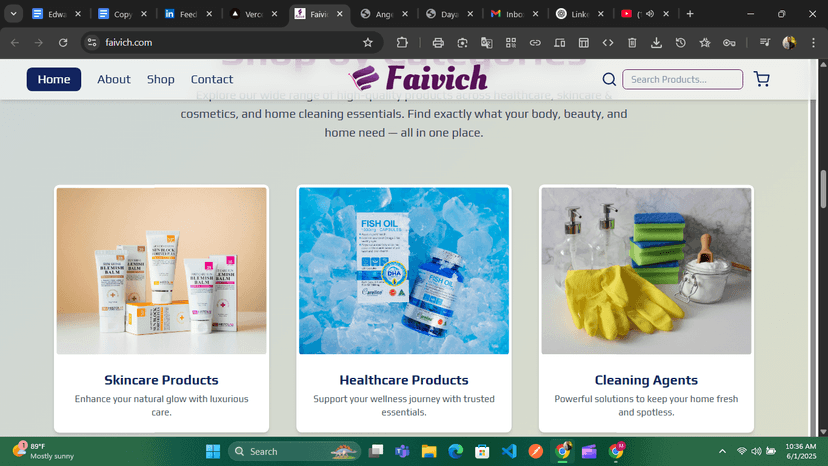Click the page vertical scrollbar thumb

click(823, 190)
